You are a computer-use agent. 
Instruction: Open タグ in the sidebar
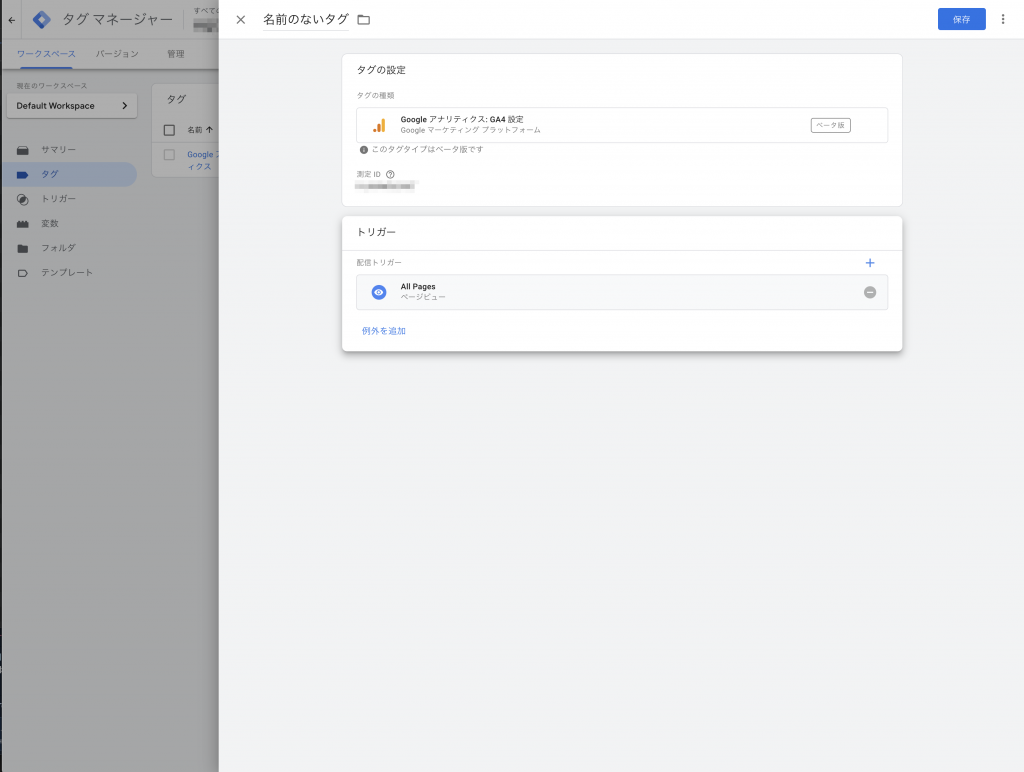69,174
